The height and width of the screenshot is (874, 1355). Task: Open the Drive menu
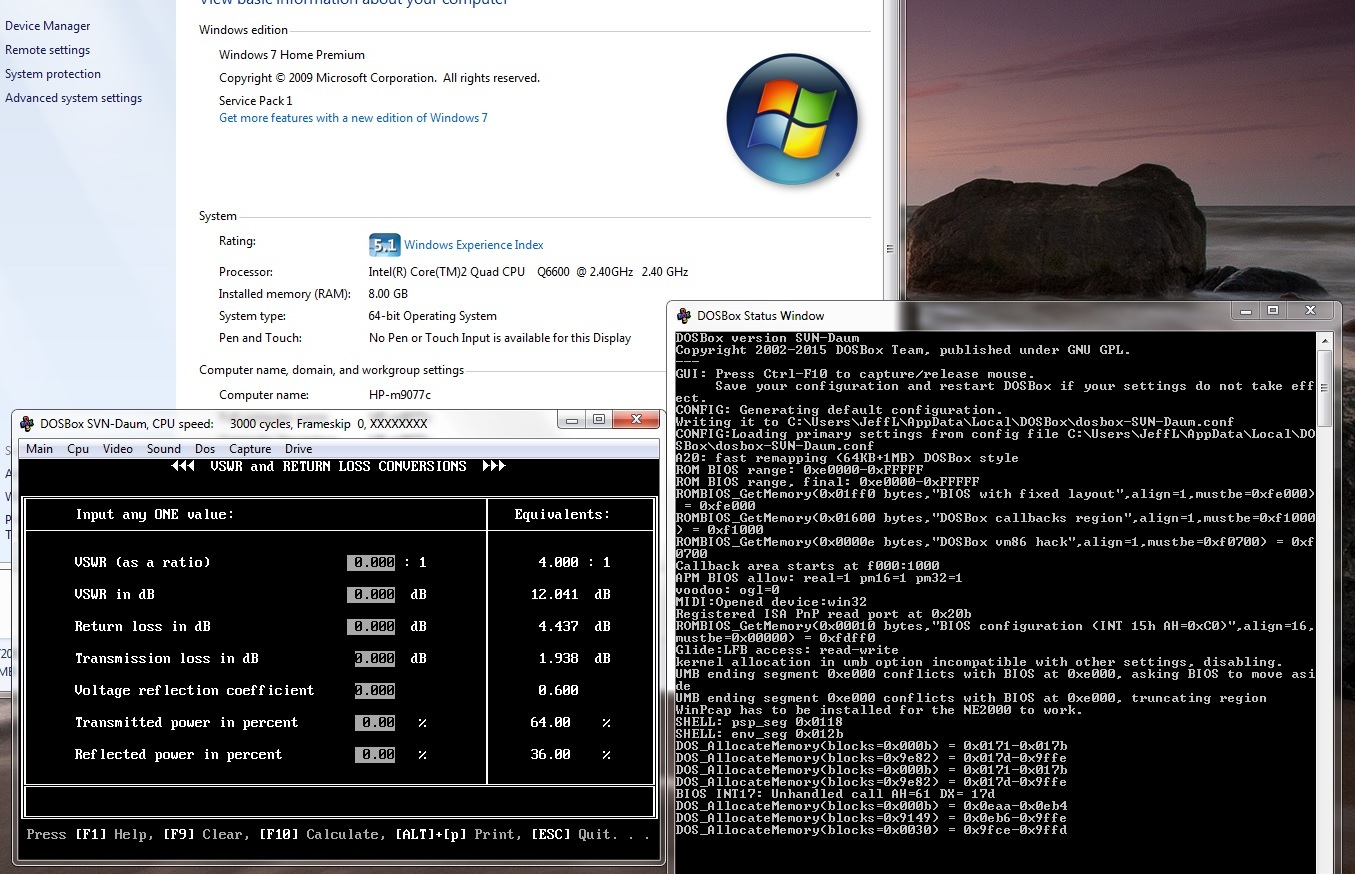pos(298,449)
